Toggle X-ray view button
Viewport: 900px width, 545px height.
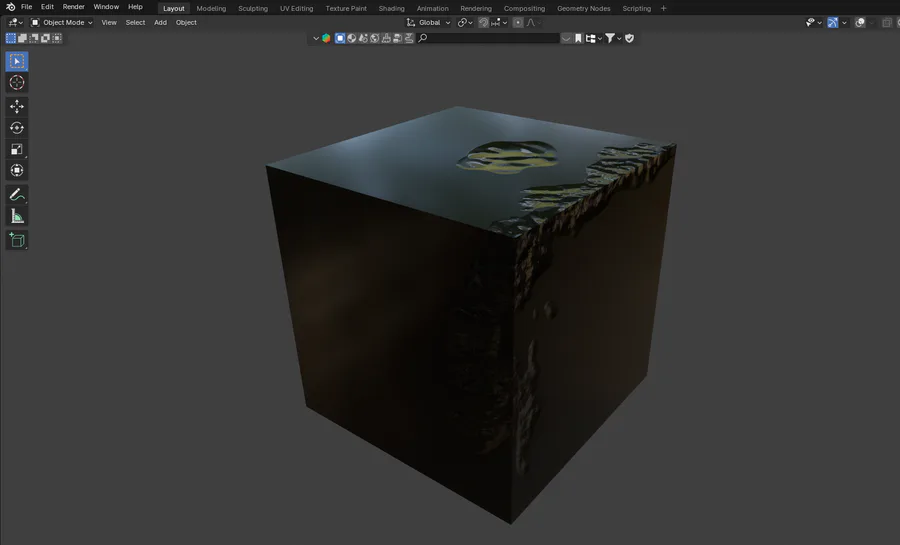[887, 22]
